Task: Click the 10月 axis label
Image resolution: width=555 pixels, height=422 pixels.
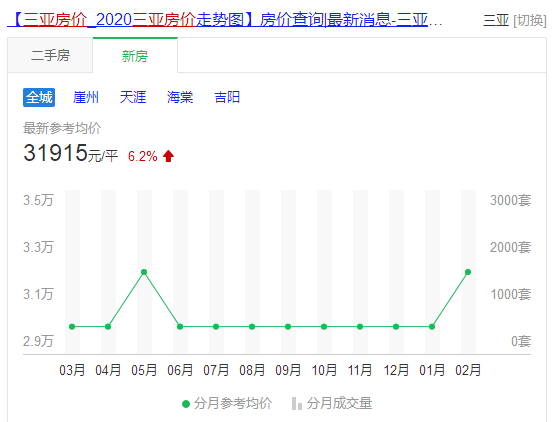Action: pyautogui.click(x=324, y=370)
